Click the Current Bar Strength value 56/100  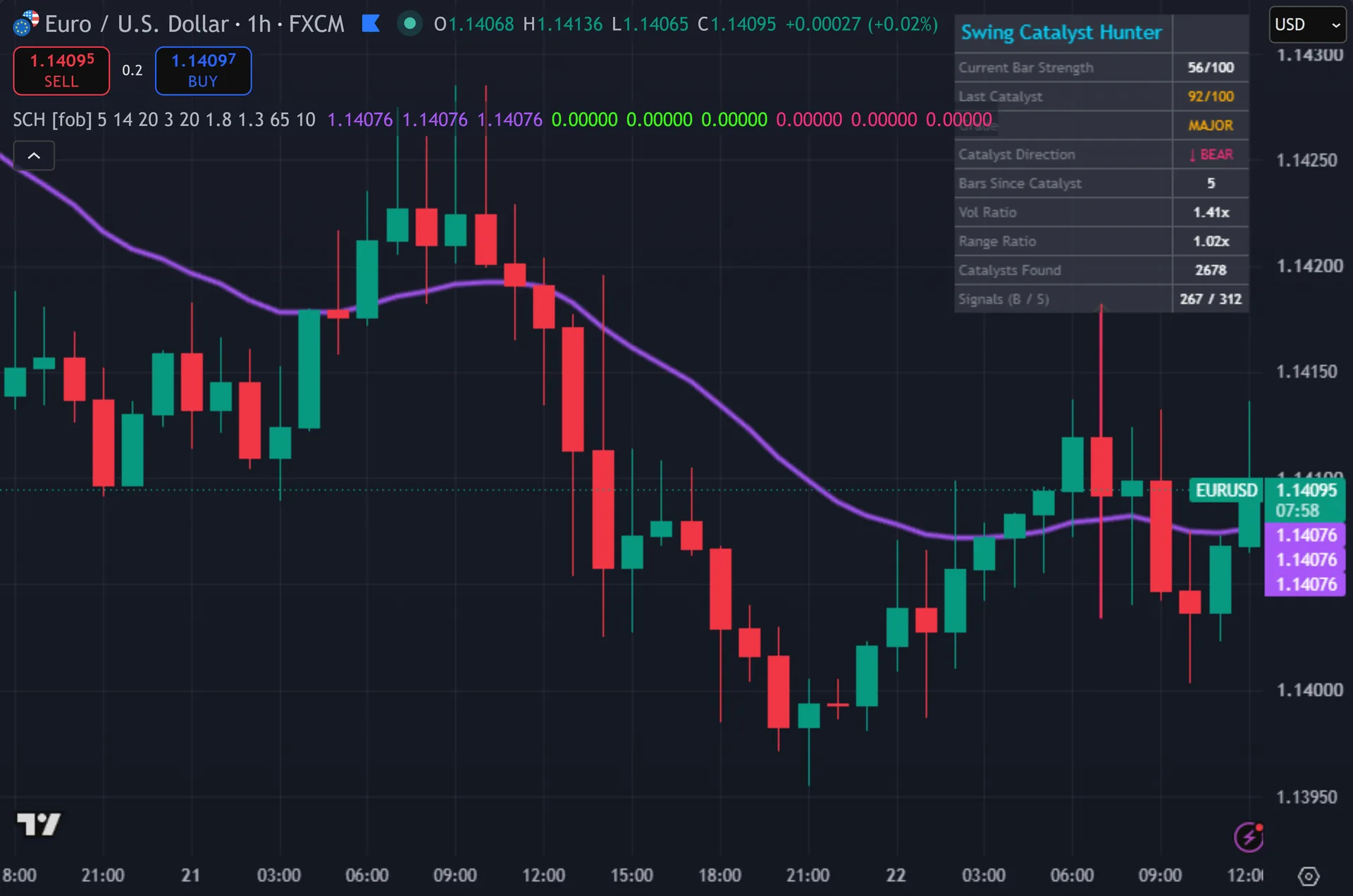(x=1211, y=68)
